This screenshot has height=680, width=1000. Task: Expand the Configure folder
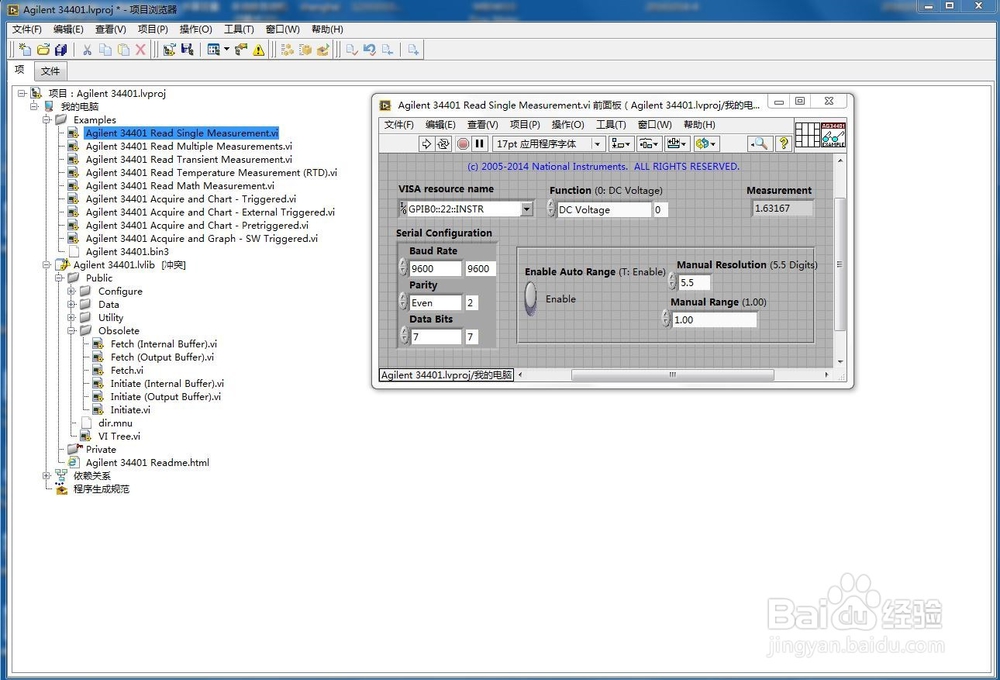point(71,291)
